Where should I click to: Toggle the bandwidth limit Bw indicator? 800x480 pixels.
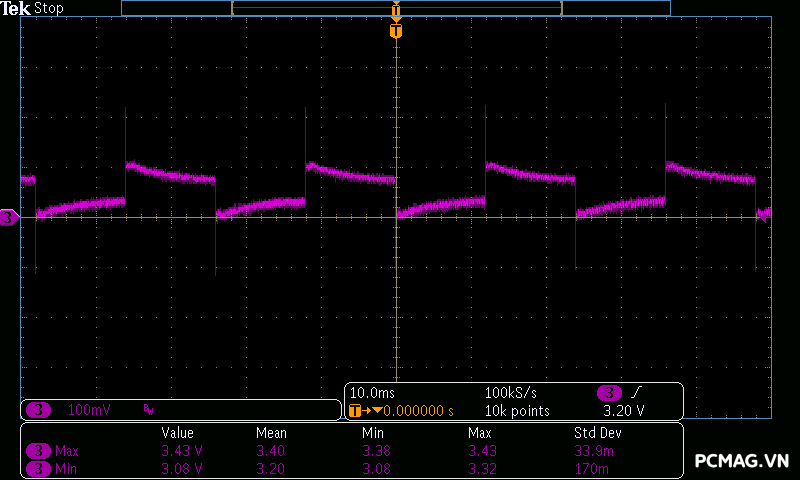pyautogui.click(x=148, y=410)
